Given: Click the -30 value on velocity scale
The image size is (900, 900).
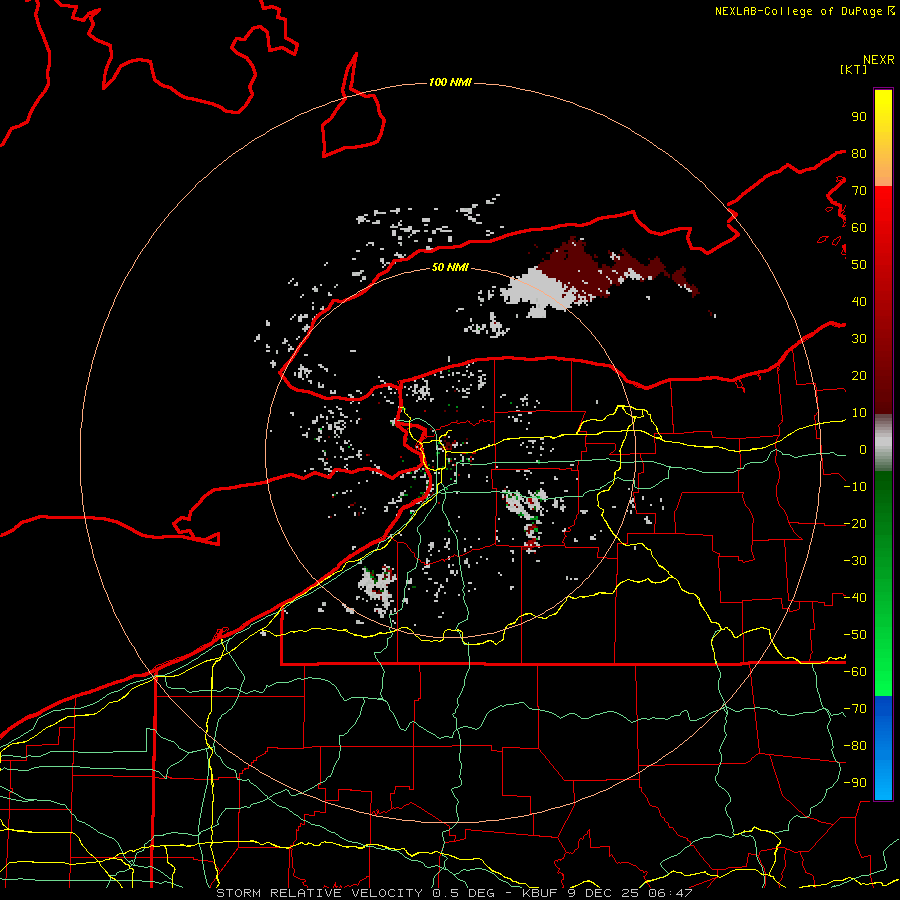Looking at the screenshot, I should tap(855, 561).
